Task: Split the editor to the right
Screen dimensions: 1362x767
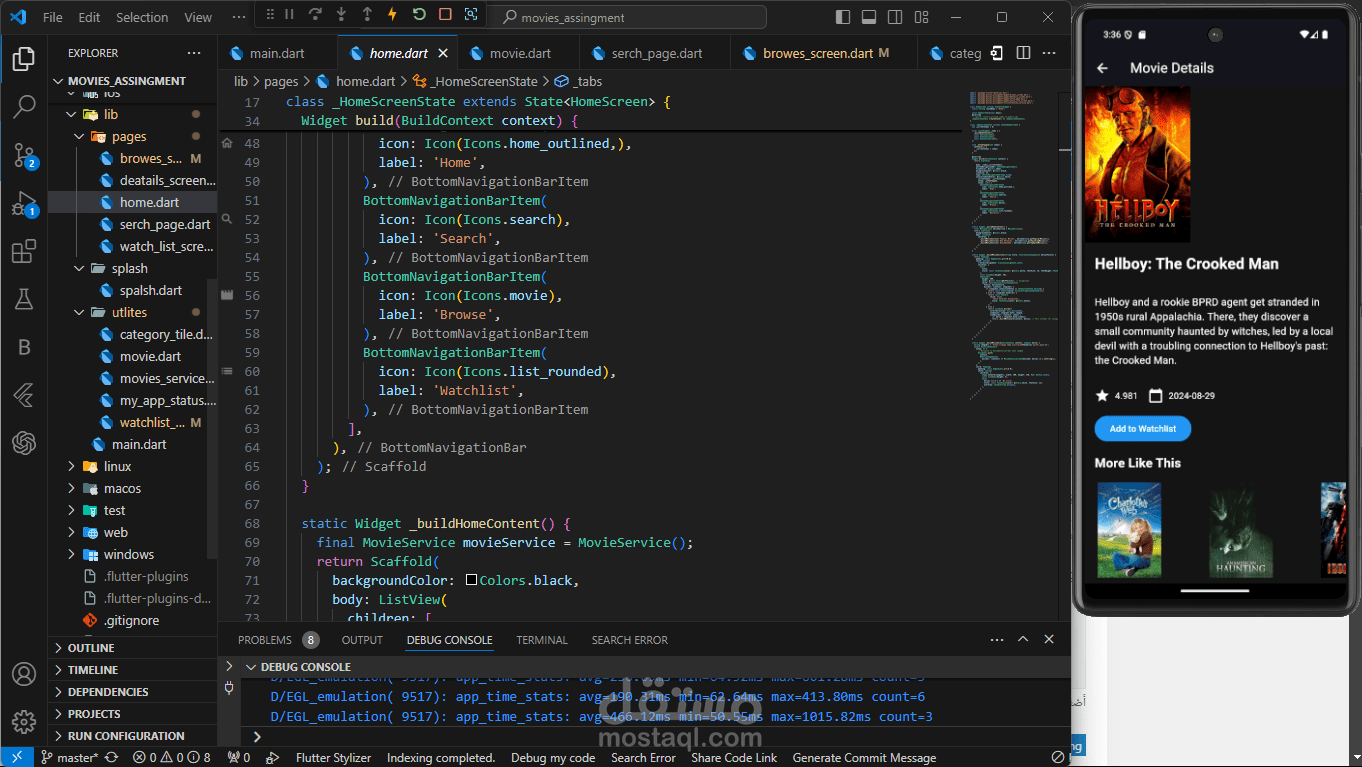Action: [1023, 53]
